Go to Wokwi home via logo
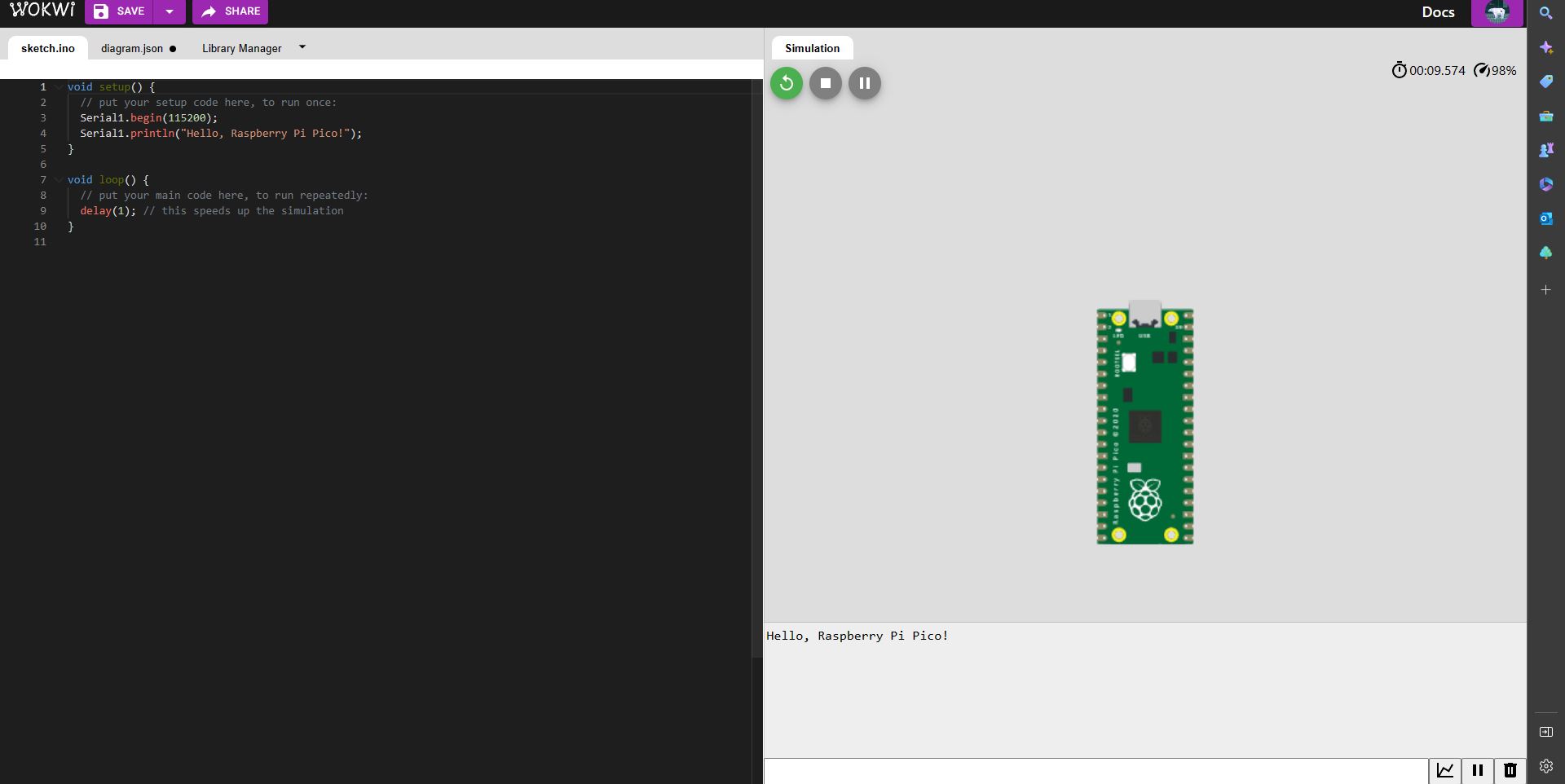 coord(42,10)
